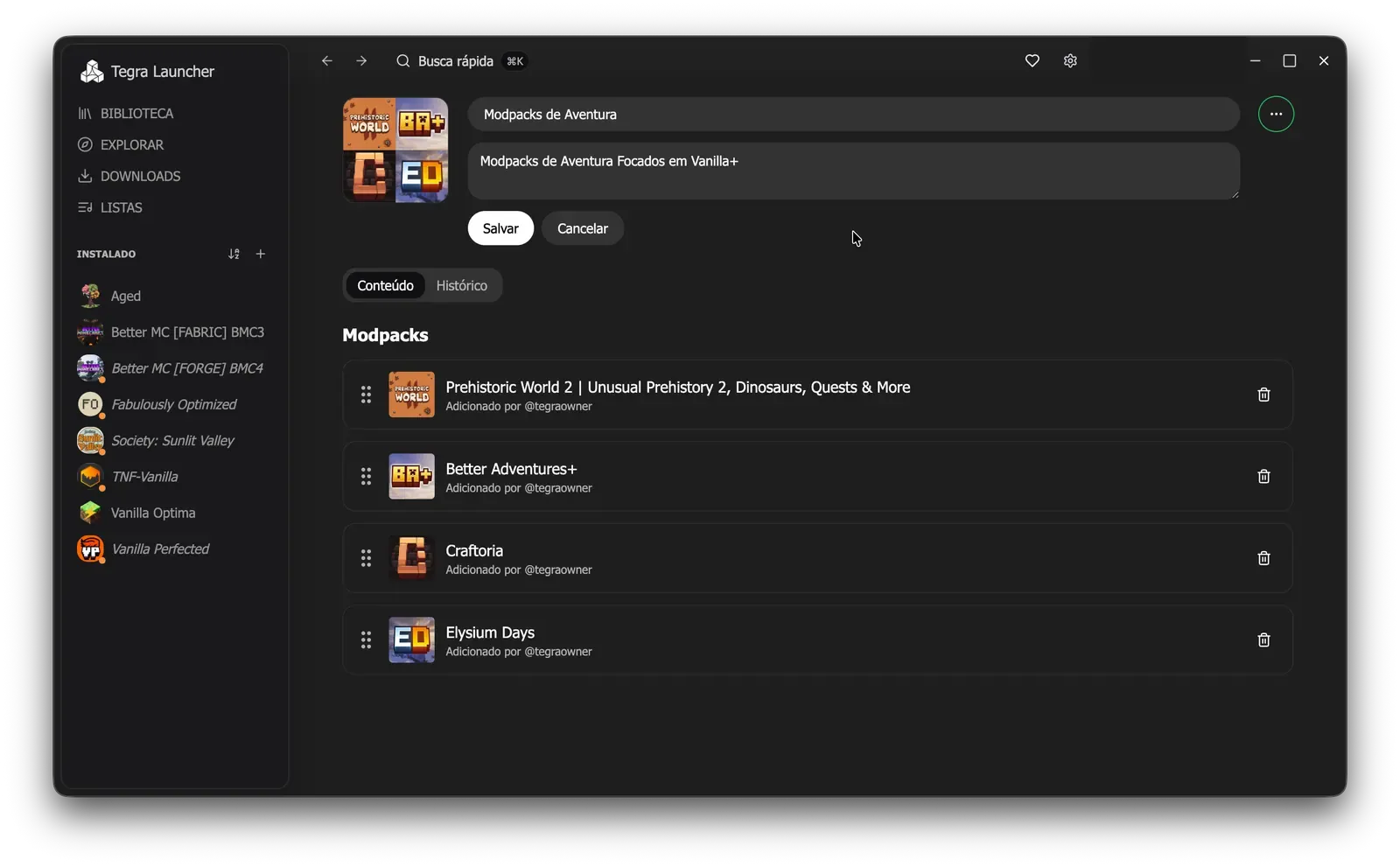Click drag handle of Craftoria row

(x=366, y=559)
